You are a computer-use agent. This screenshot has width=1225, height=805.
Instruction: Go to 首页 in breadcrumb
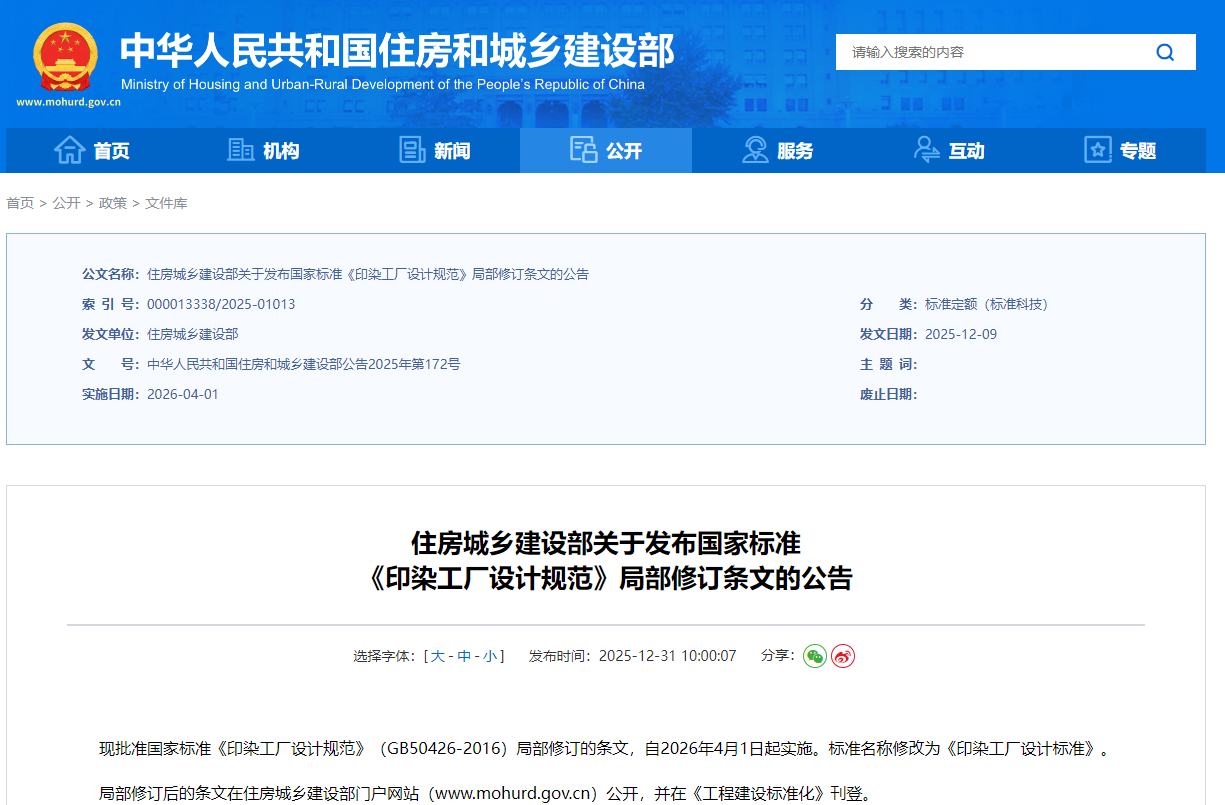pyautogui.click(x=20, y=203)
